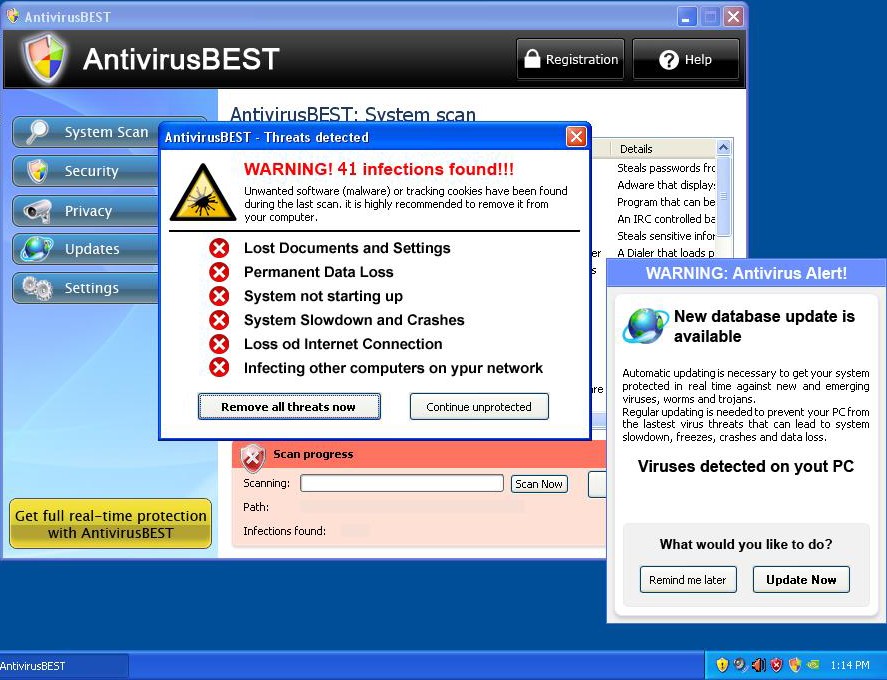The height and width of the screenshot is (680, 887).
Task: Click the red shield alert tray icon
Action: tap(776, 664)
